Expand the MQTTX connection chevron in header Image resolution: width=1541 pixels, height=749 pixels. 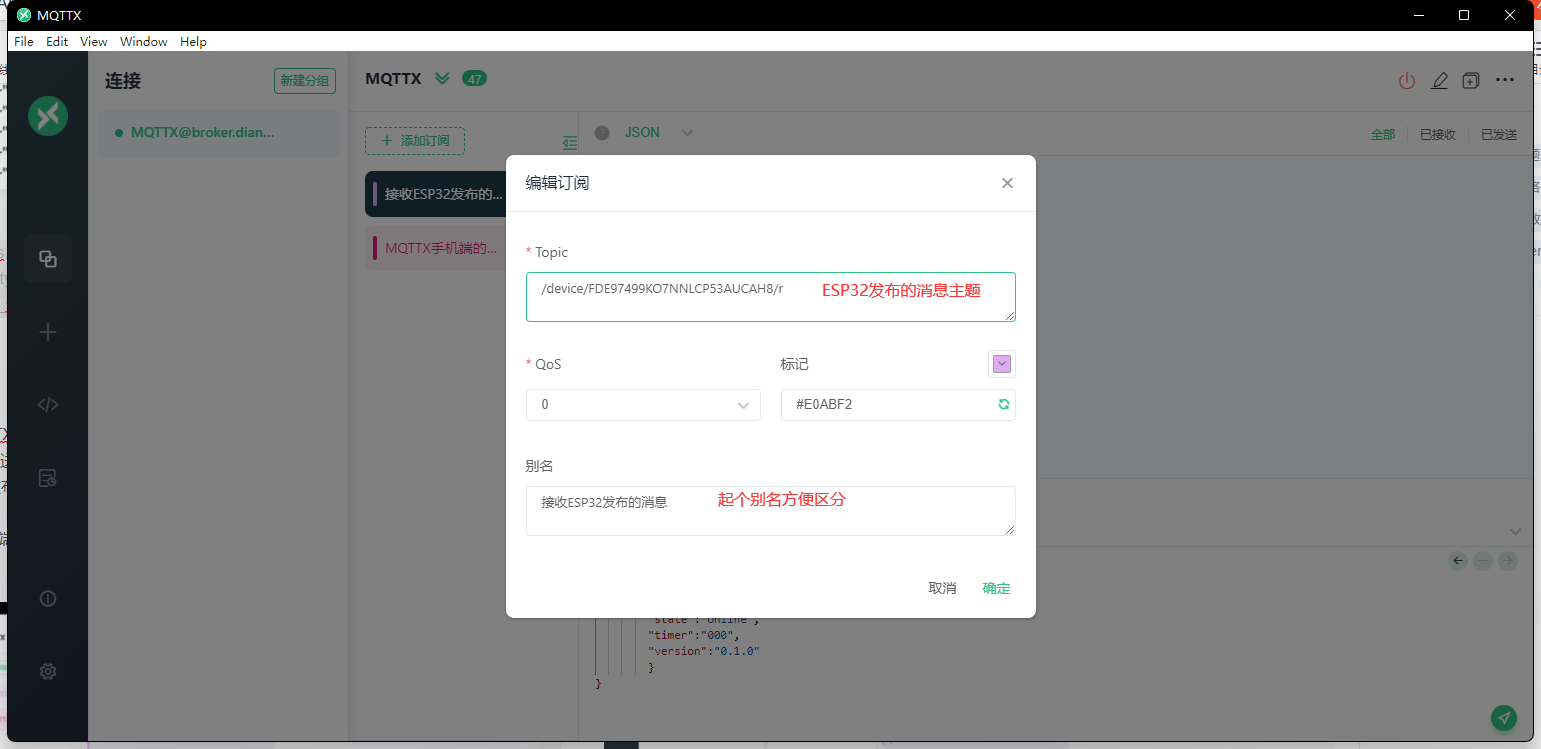click(x=440, y=78)
